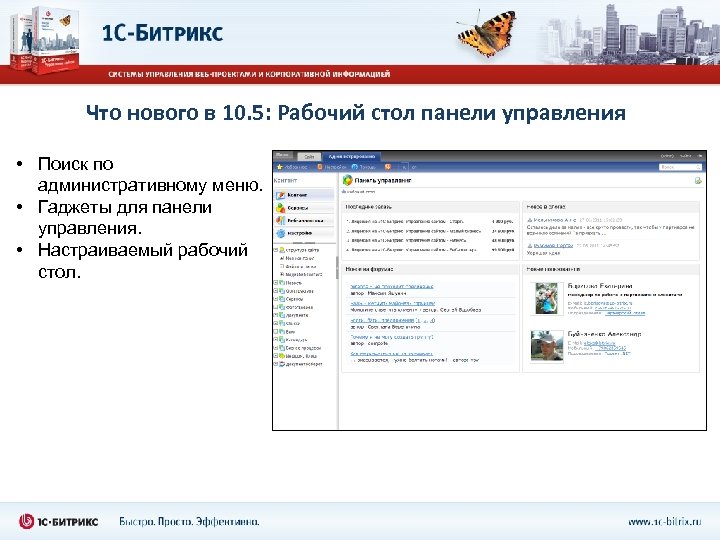Click the photo thumbnail of Александр
The height and width of the screenshot is (540, 720).
click(x=547, y=346)
